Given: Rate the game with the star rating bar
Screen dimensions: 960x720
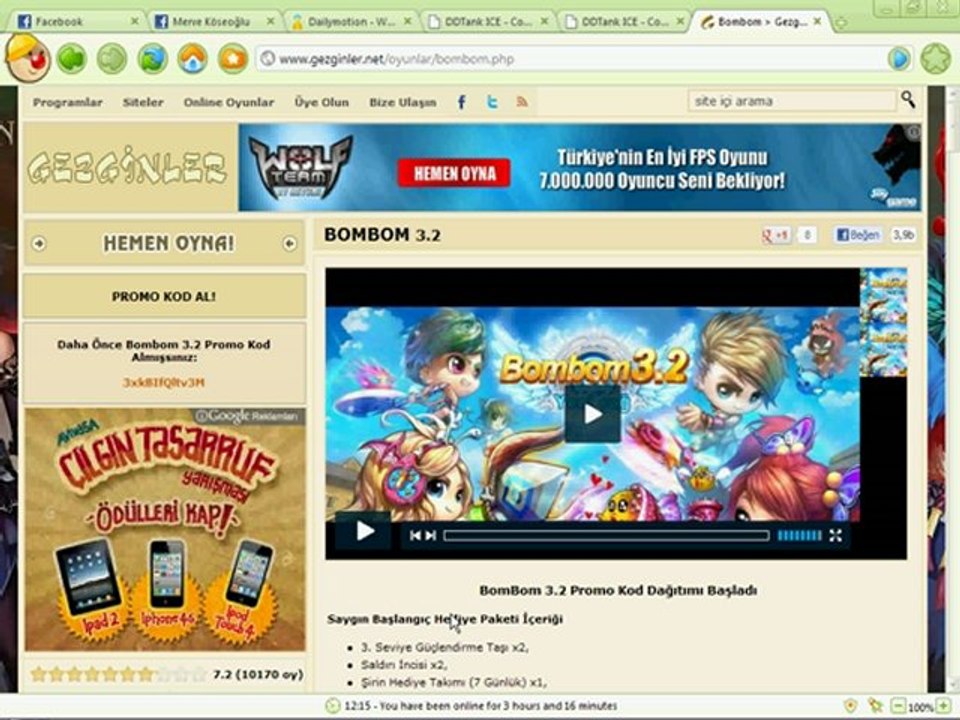Looking at the screenshot, I should coord(118,675).
